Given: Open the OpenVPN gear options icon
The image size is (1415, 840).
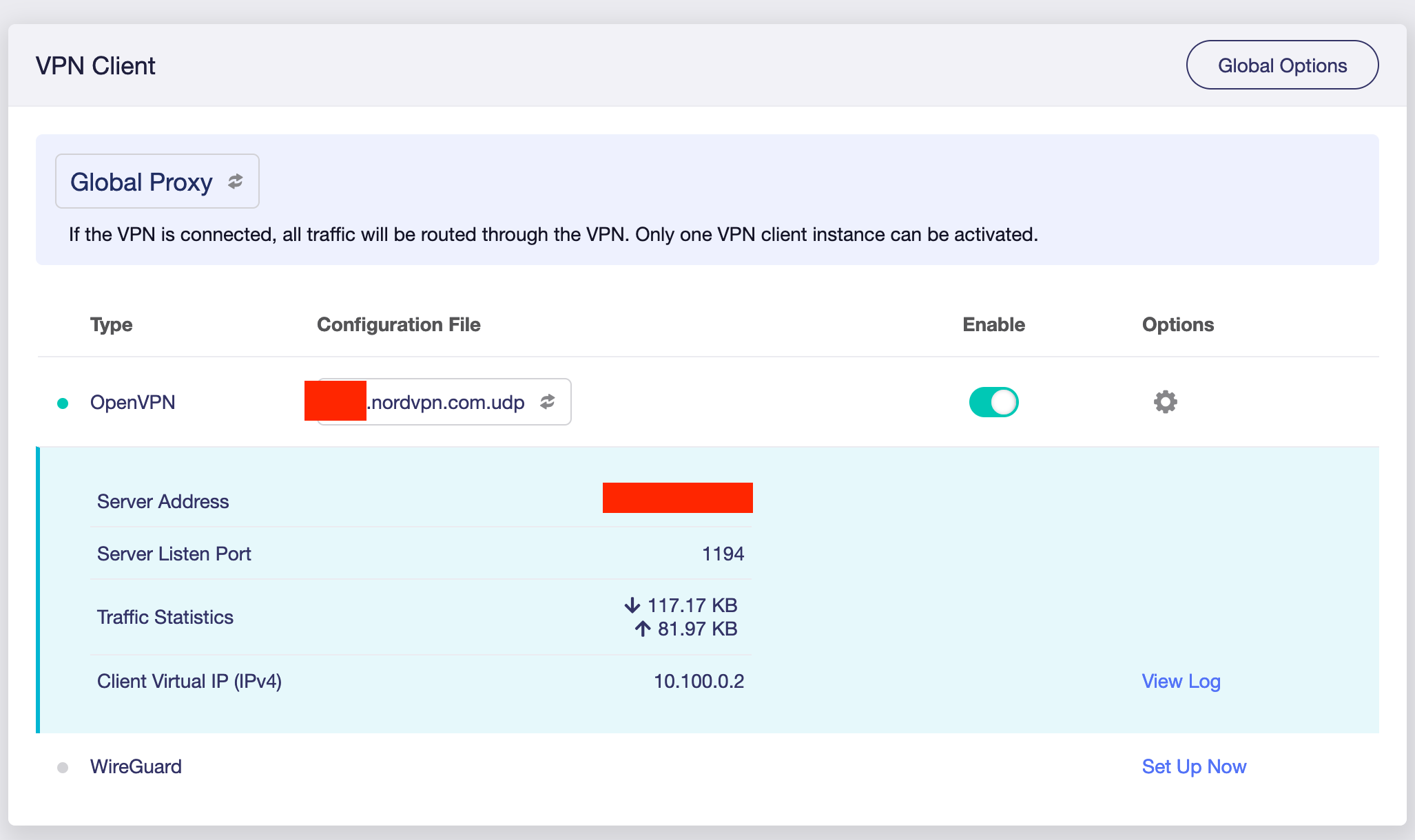Looking at the screenshot, I should pos(1165,402).
